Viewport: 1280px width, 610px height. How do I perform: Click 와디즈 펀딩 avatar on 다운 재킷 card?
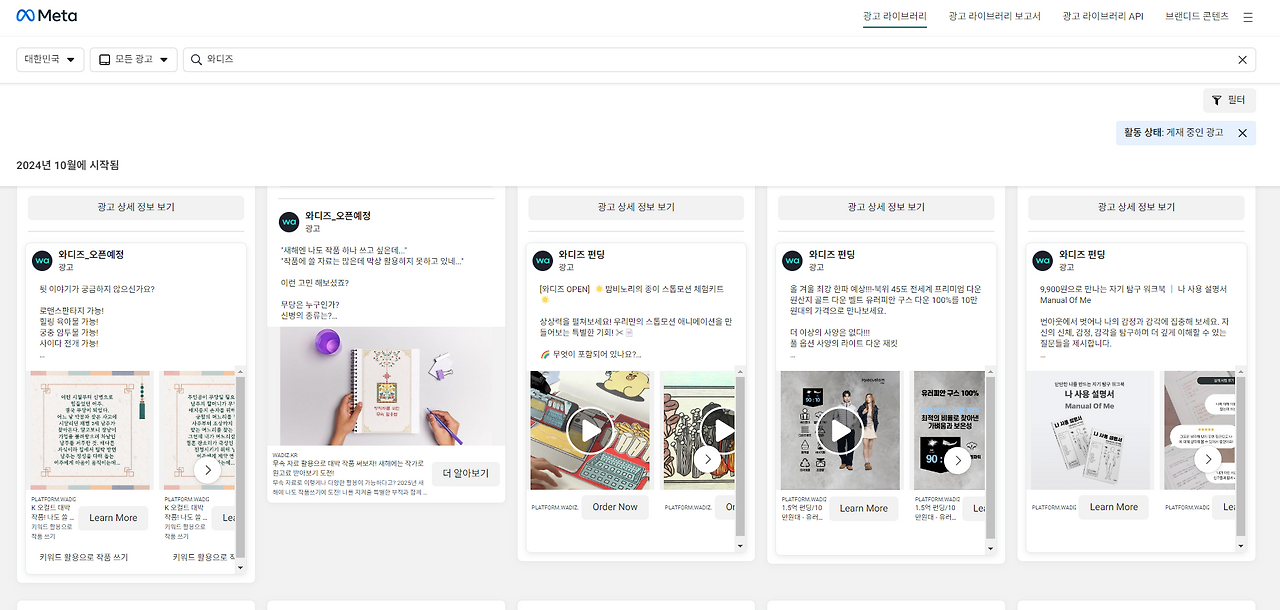[x=792, y=261]
